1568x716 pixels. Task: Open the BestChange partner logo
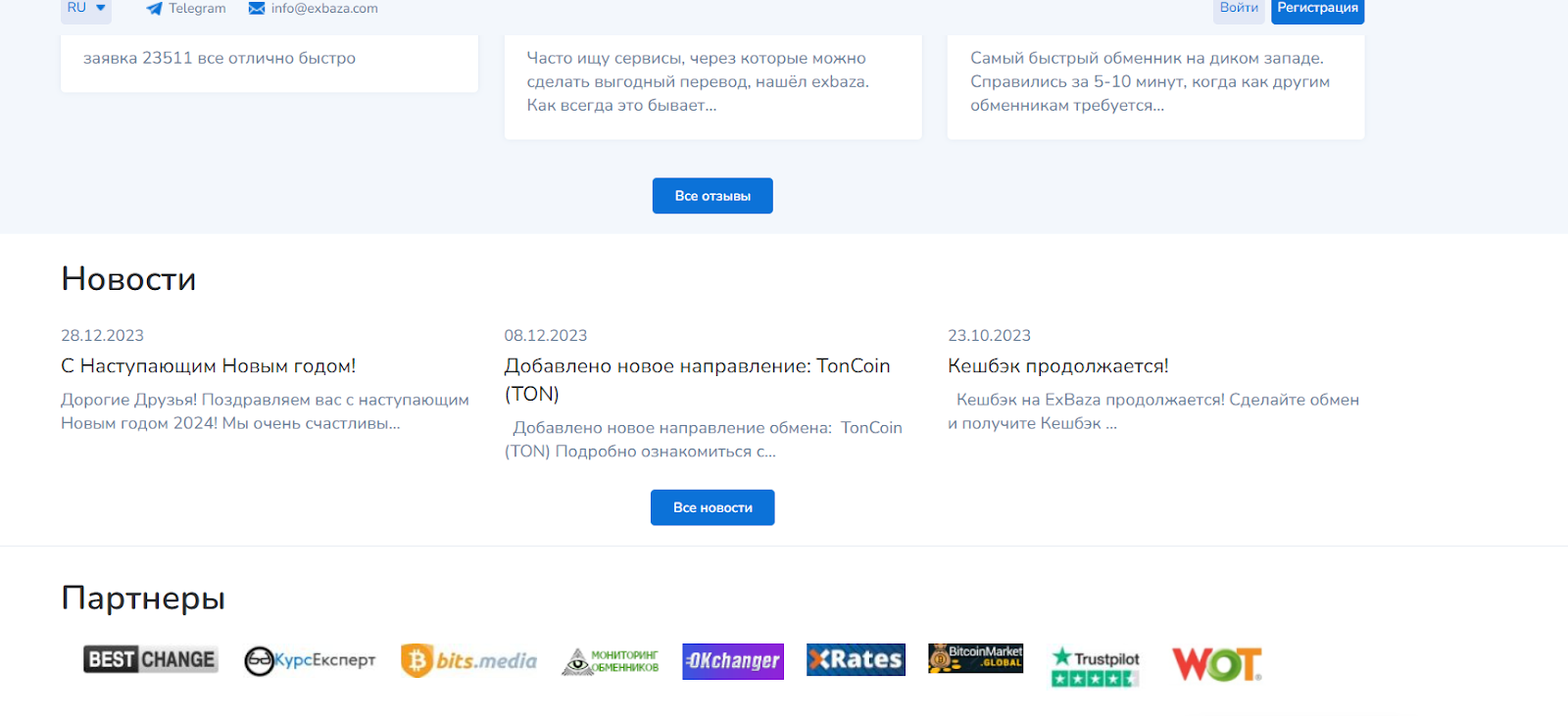coord(151,660)
